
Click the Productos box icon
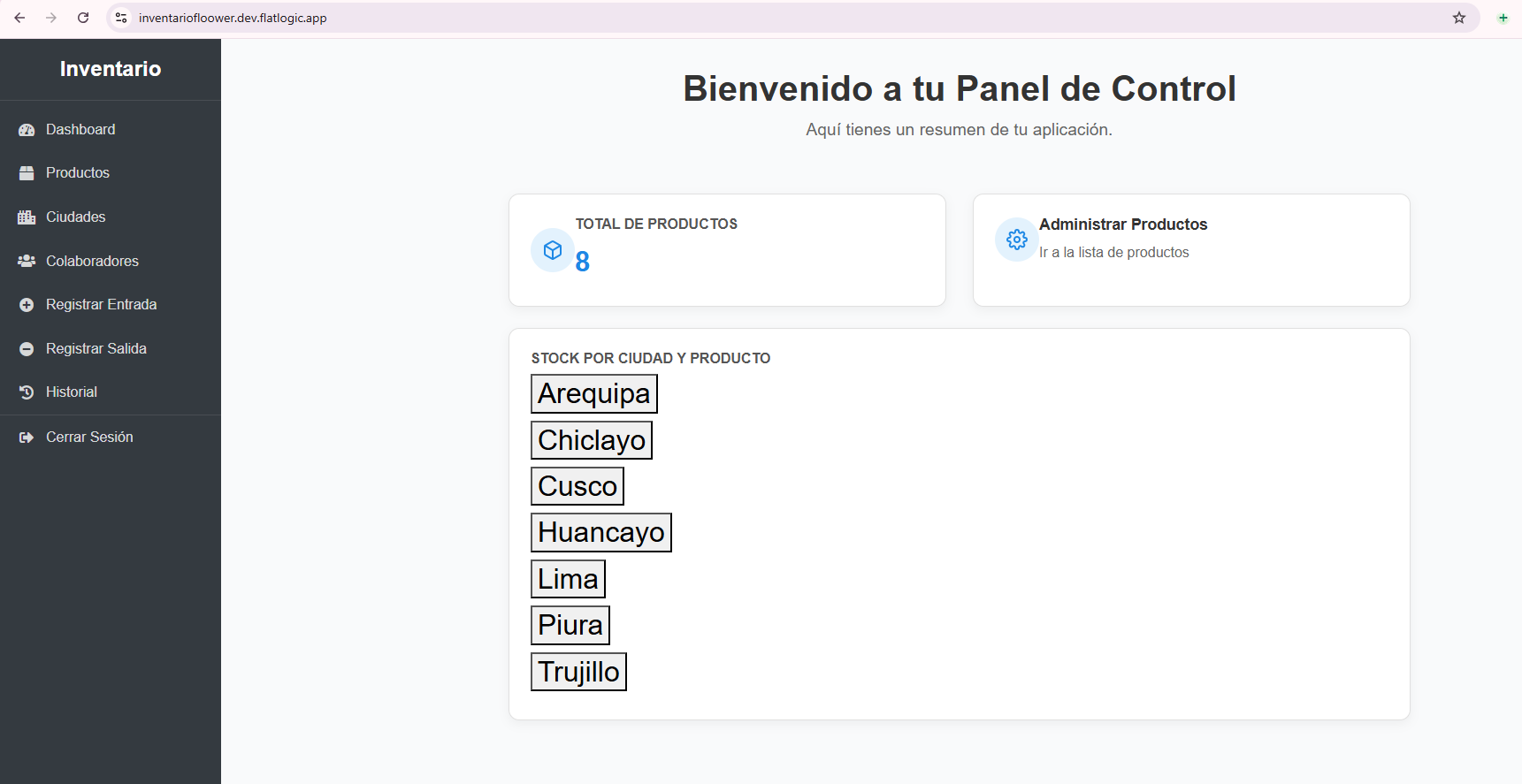(27, 173)
